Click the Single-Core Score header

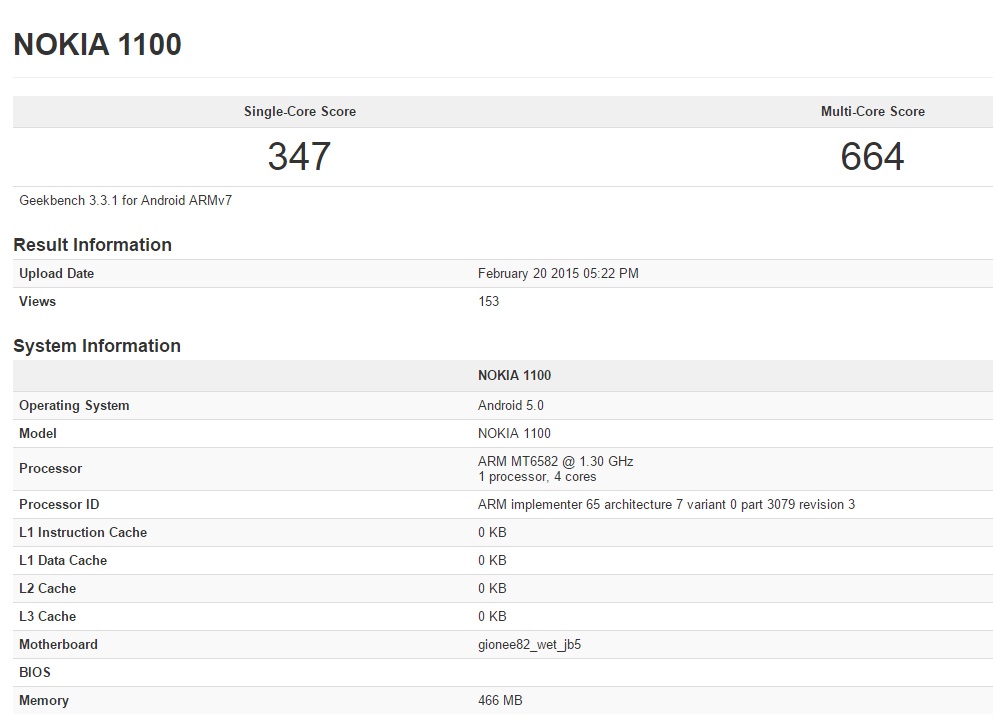(299, 111)
